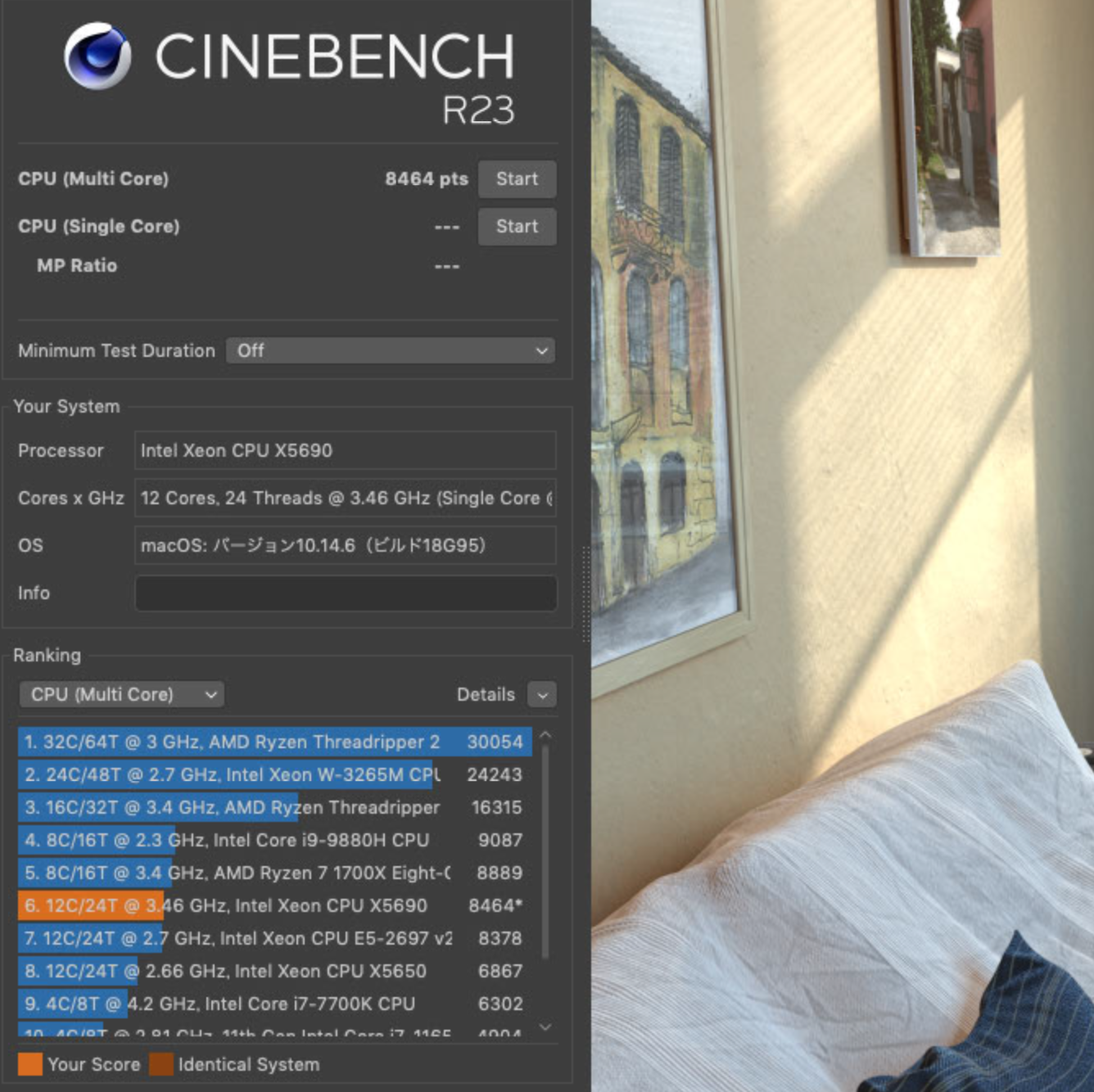Click the Processor field showing Intel Xeon X5690

click(x=345, y=450)
